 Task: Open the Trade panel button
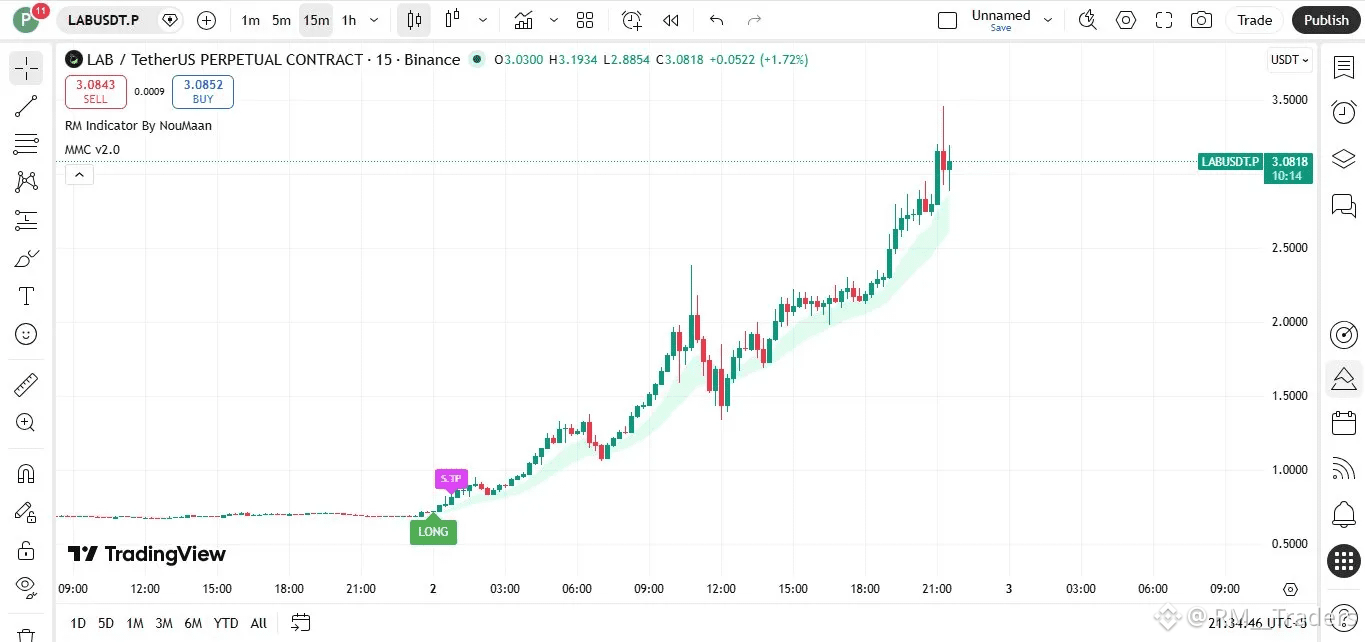1255,20
